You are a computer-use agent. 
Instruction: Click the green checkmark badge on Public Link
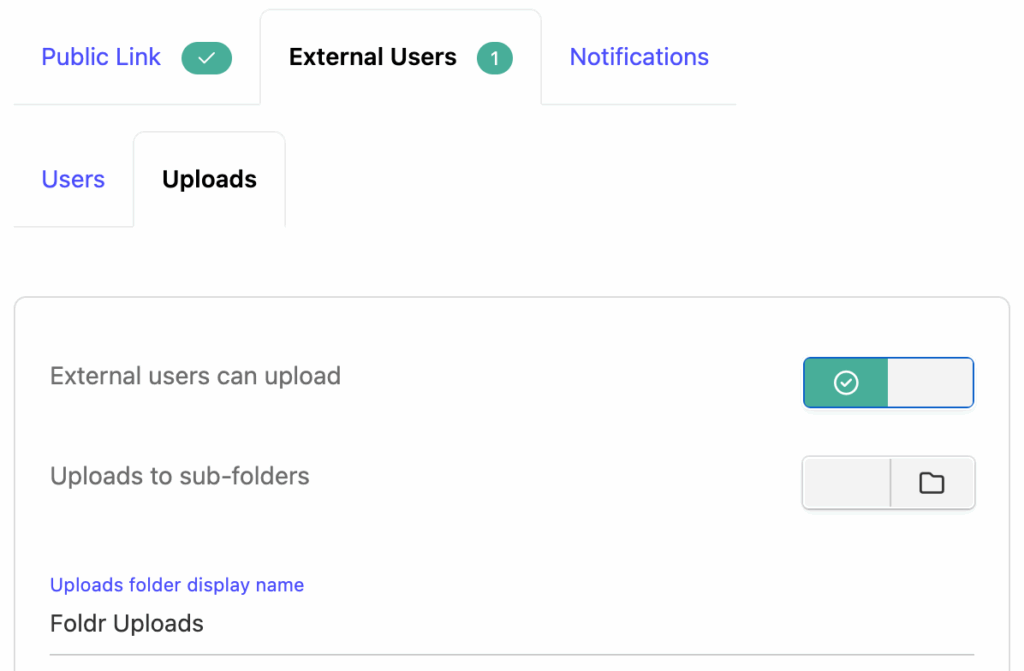click(x=206, y=58)
